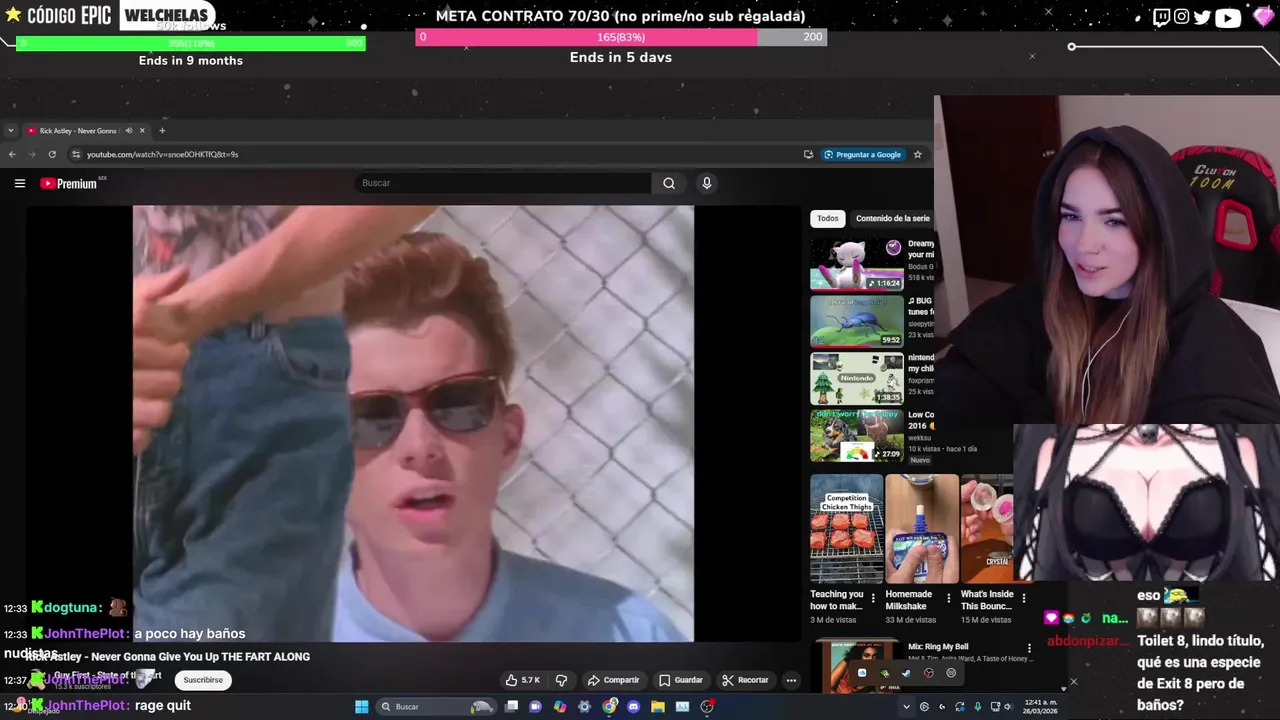Image resolution: width=1280 pixels, height=720 pixels.
Task: Expand hidden system tray icons chevron
Action: pos(906,707)
